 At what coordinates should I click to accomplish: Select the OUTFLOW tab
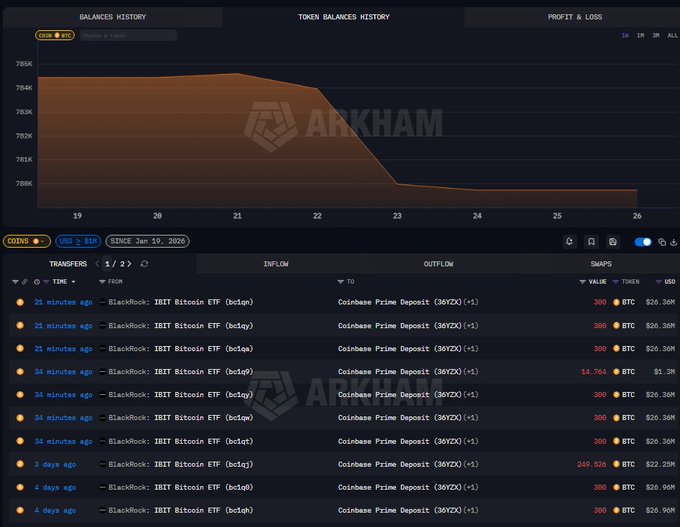point(438,264)
